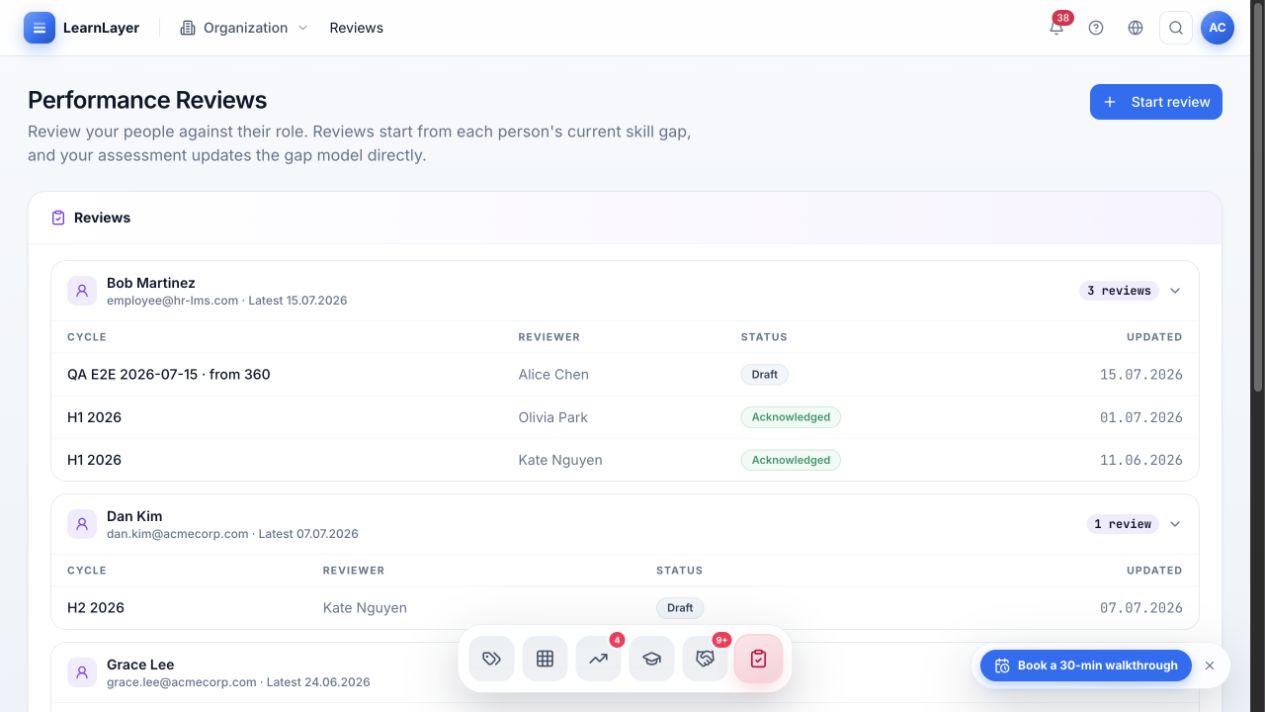The image size is (1265, 712).
Task: Open Dan Kim's H2 2026 review
Action: tap(624, 607)
